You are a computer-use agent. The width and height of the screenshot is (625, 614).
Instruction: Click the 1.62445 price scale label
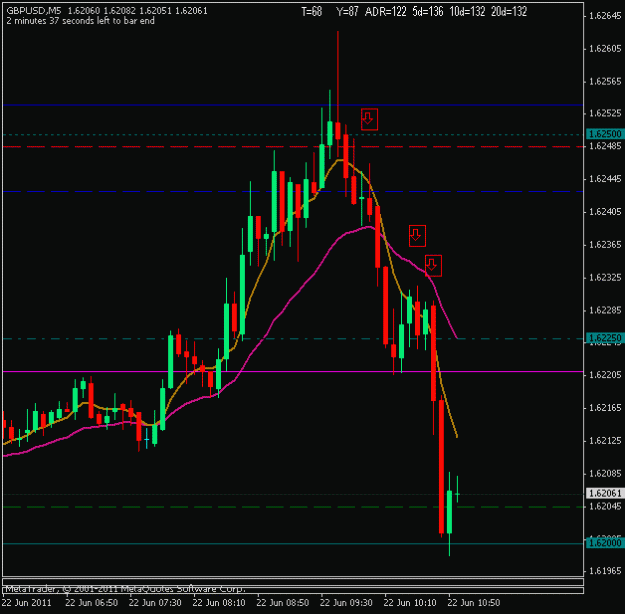(605, 179)
